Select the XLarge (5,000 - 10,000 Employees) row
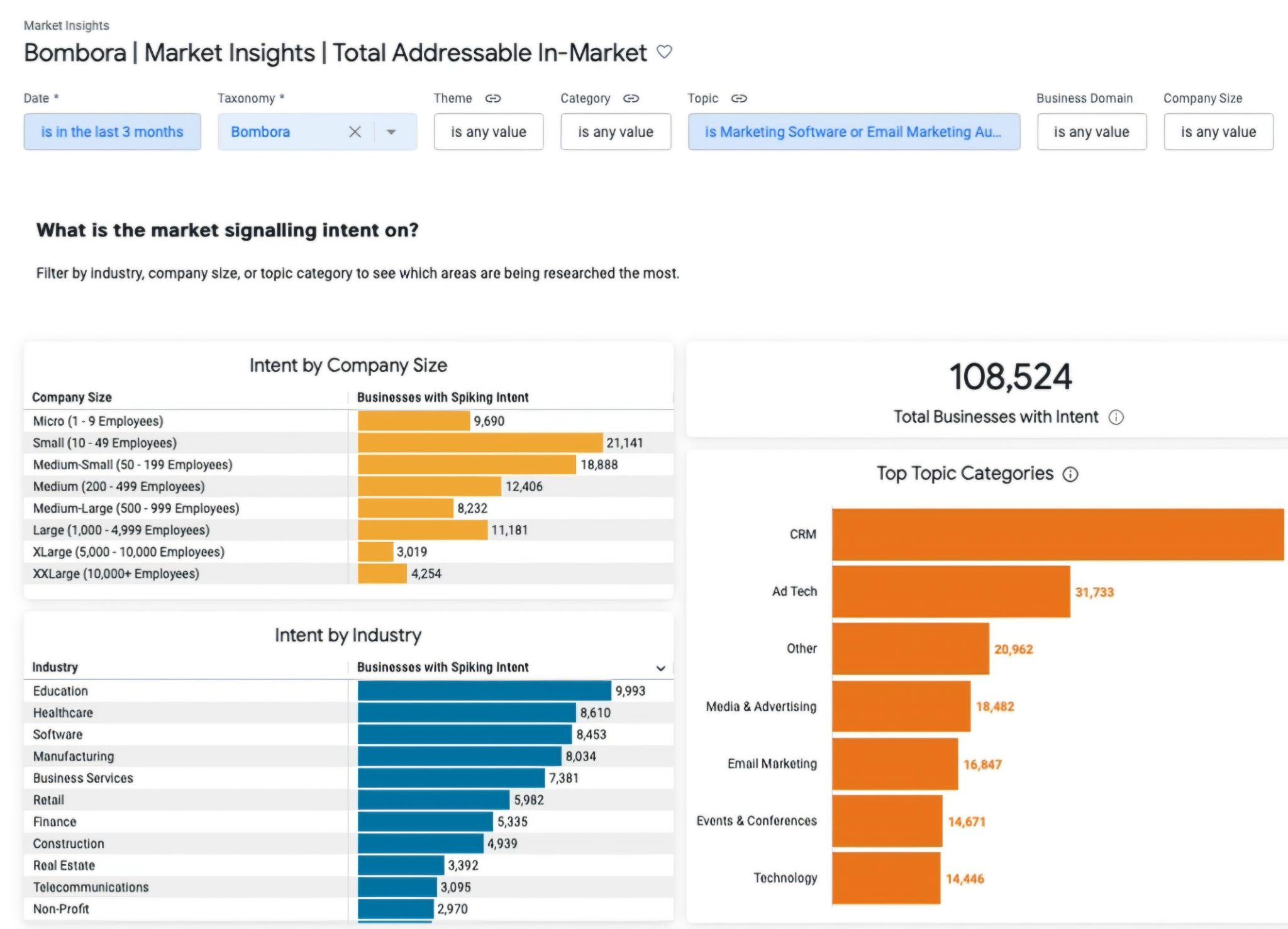 tap(348, 552)
